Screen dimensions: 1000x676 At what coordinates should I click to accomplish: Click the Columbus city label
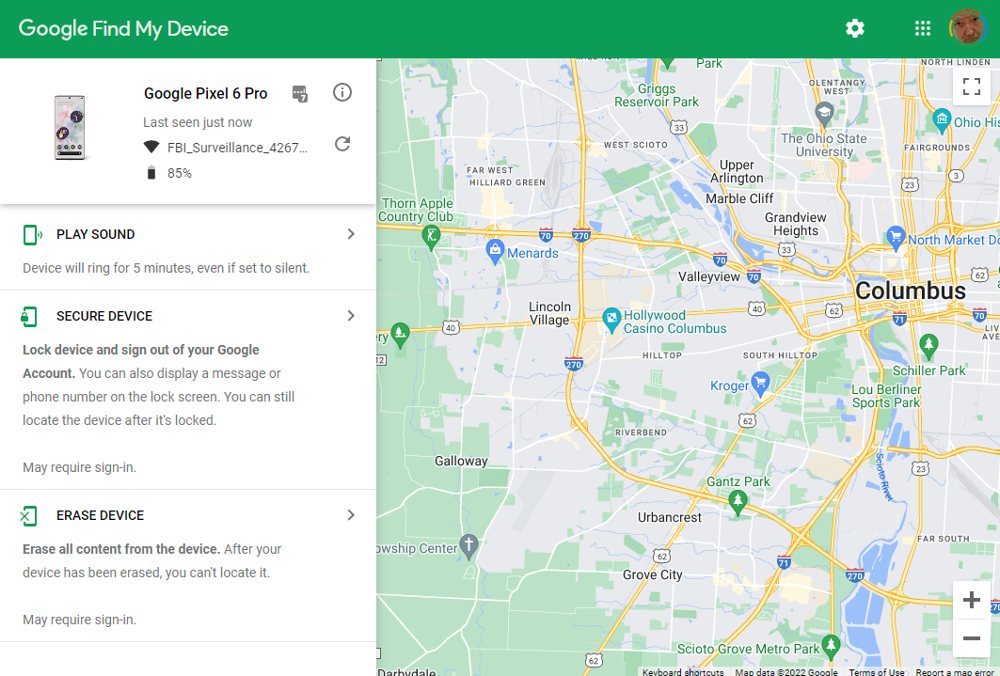tap(910, 291)
